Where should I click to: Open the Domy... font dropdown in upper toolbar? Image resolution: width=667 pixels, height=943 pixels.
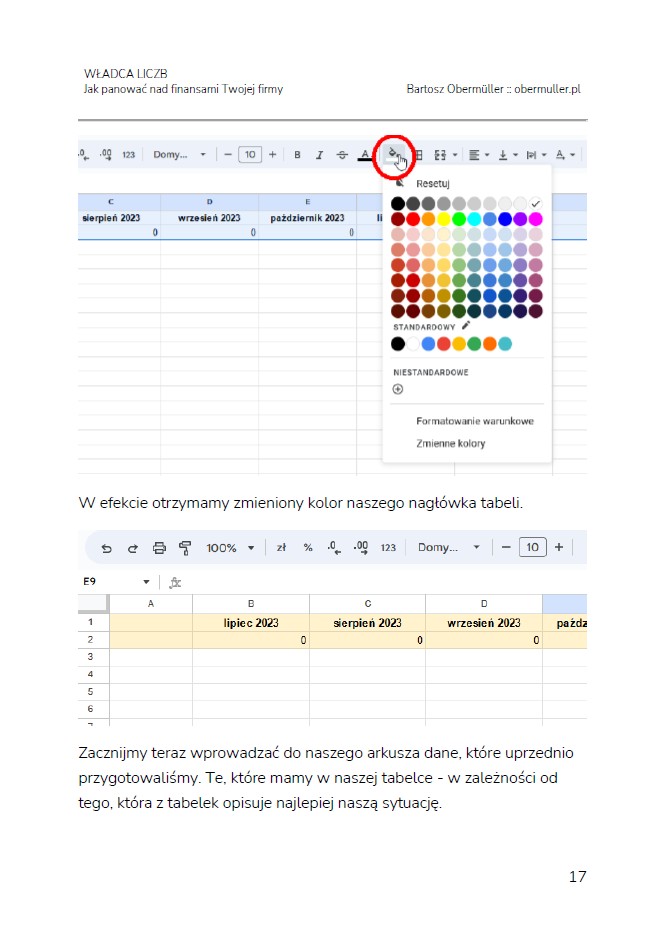pos(179,155)
